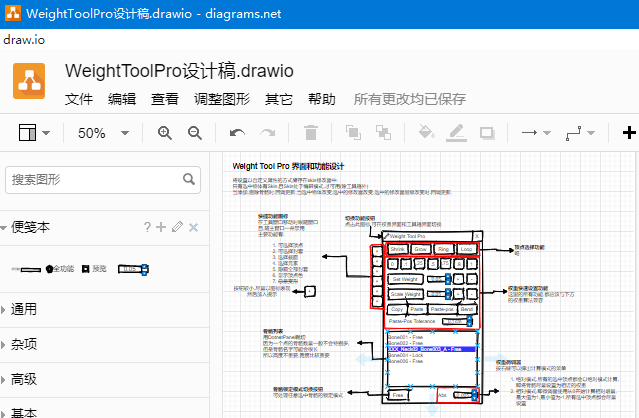This screenshot has height=418, width=639.
Task: Click the to front icon
Action: pyautogui.click(x=353, y=133)
